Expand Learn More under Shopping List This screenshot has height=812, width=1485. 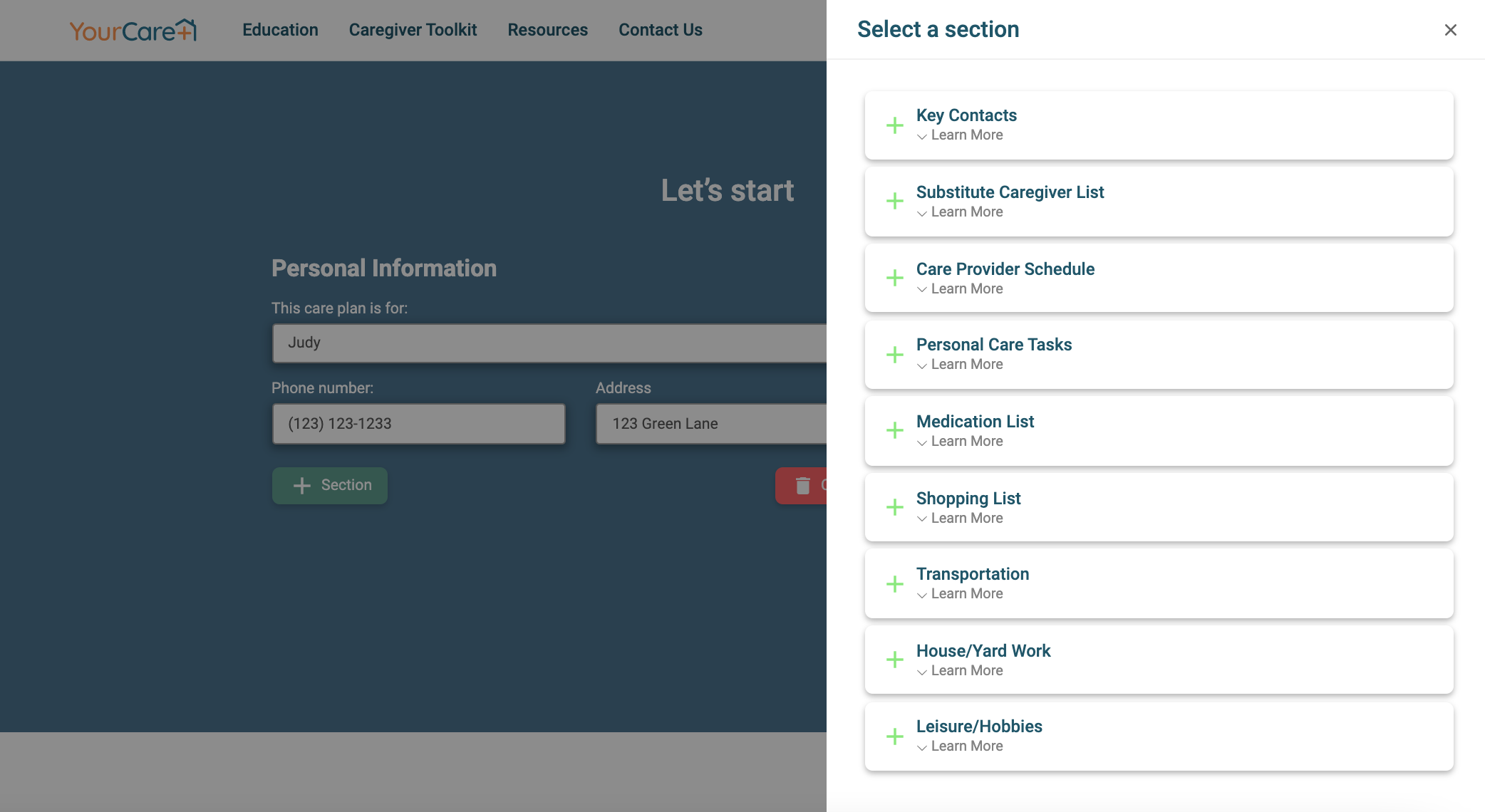click(x=960, y=519)
